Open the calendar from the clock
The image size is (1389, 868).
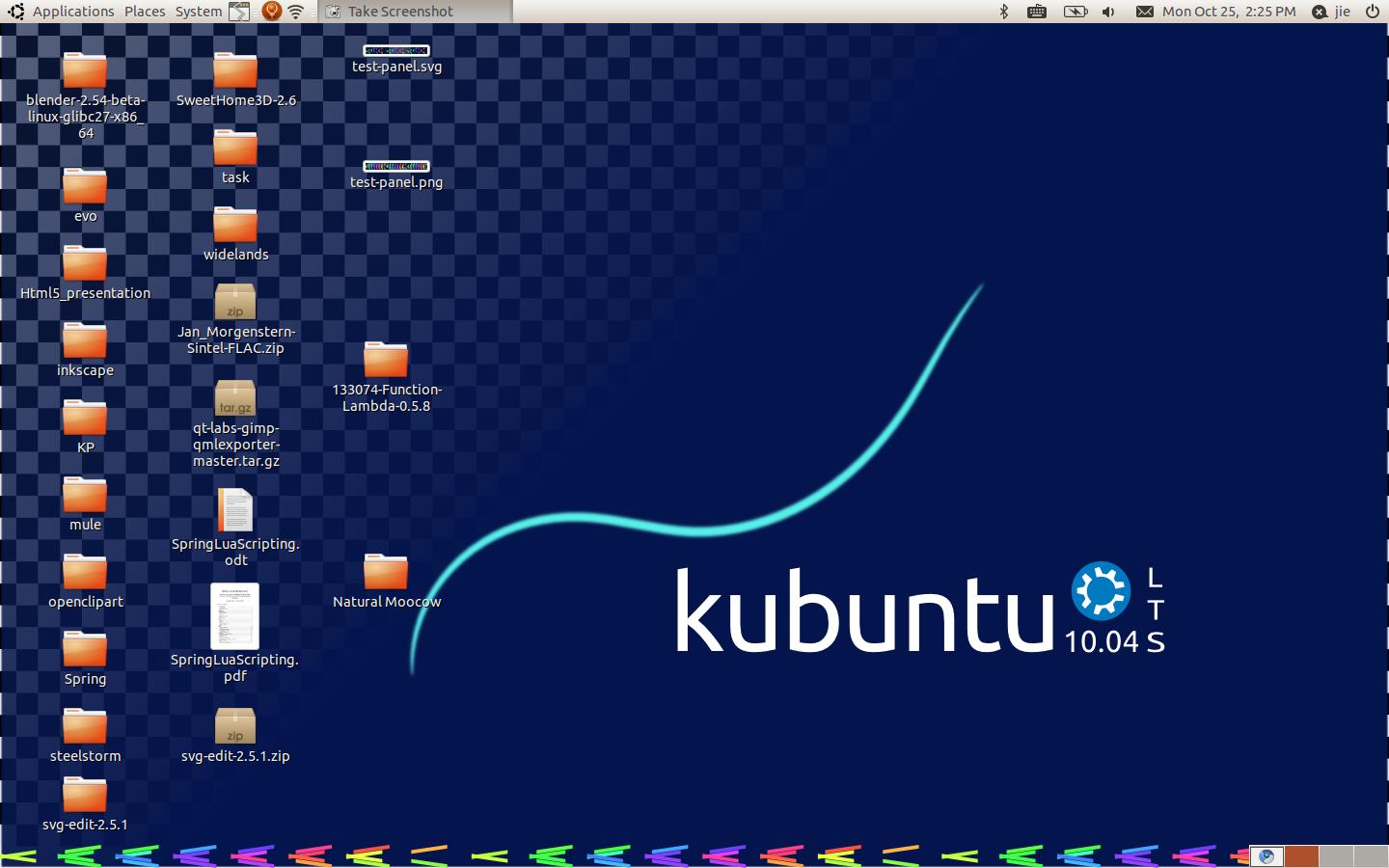pyautogui.click(x=1229, y=12)
